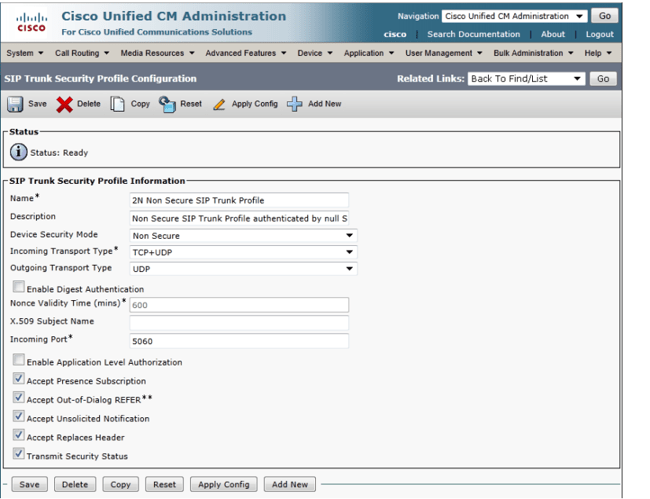
Task: Open the User Management menu
Action: [444, 53]
